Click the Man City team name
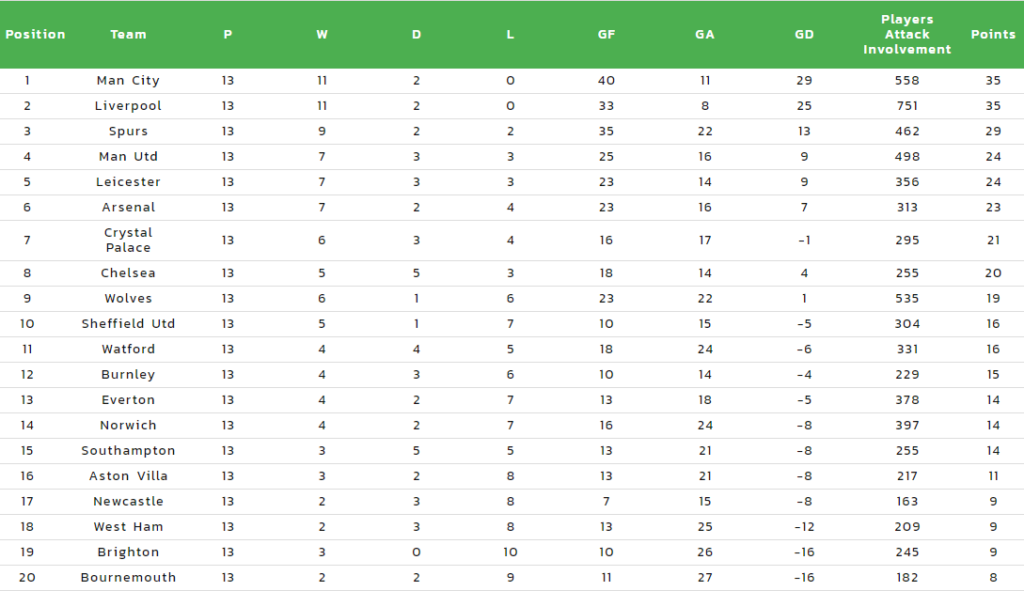This screenshot has width=1024, height=591. (x=128, y=80)
